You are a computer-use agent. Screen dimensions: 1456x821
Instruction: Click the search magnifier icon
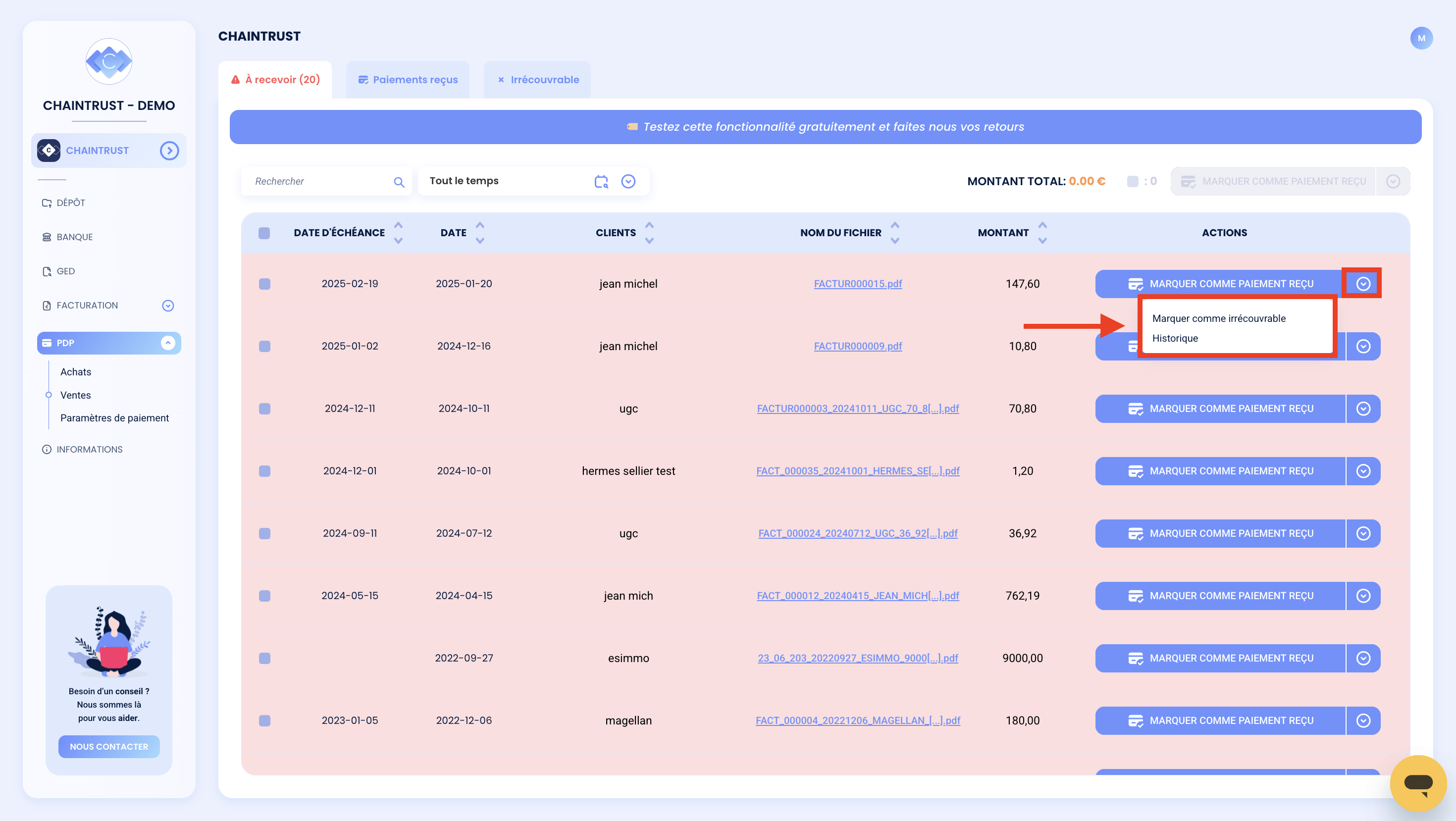(399, 182)
